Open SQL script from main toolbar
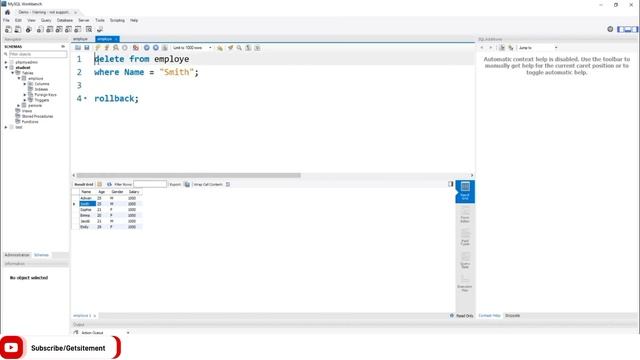This screenshot has height=360, width=640. coord(18,29)
